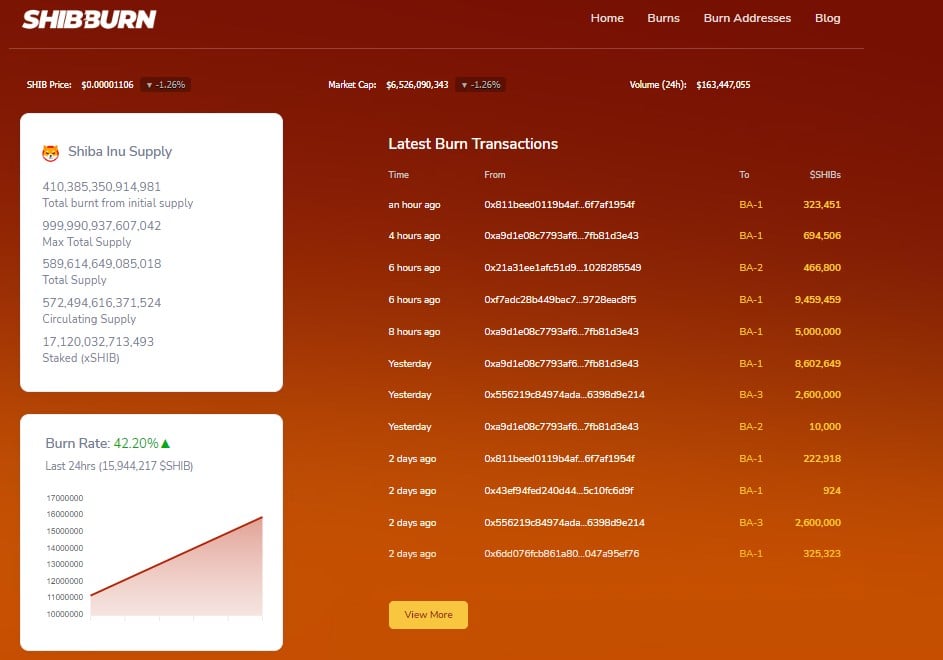Click the 466,800 SHIB amount
The image size is (943, 660).
click(822, 267)
